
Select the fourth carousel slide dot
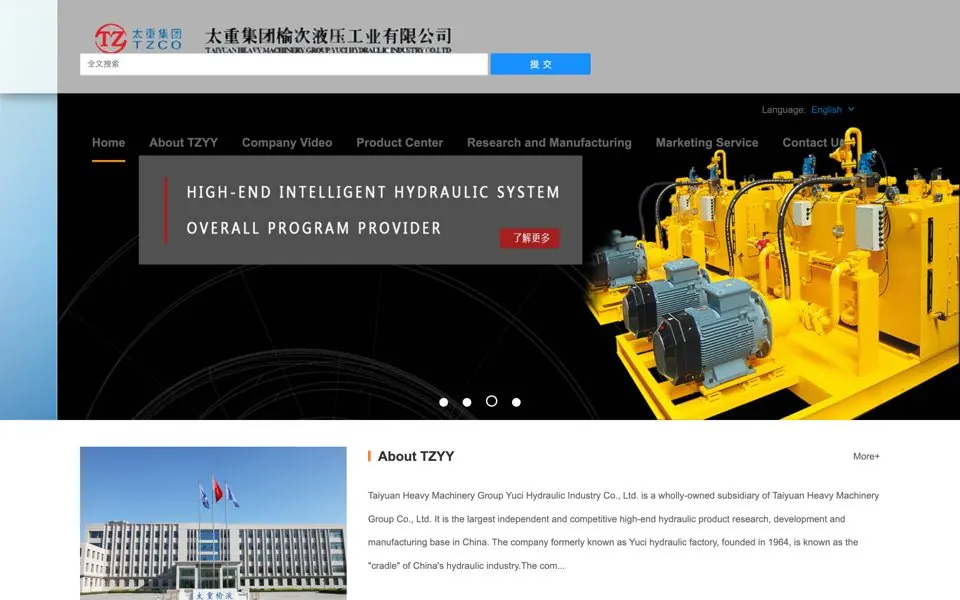coord(516,402)
